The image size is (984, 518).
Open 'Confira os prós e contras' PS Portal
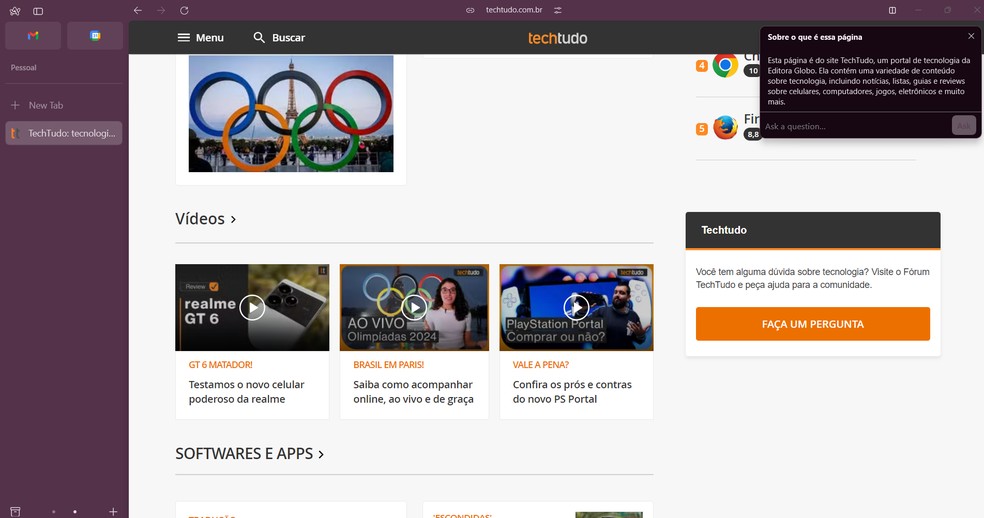point(572,392)
